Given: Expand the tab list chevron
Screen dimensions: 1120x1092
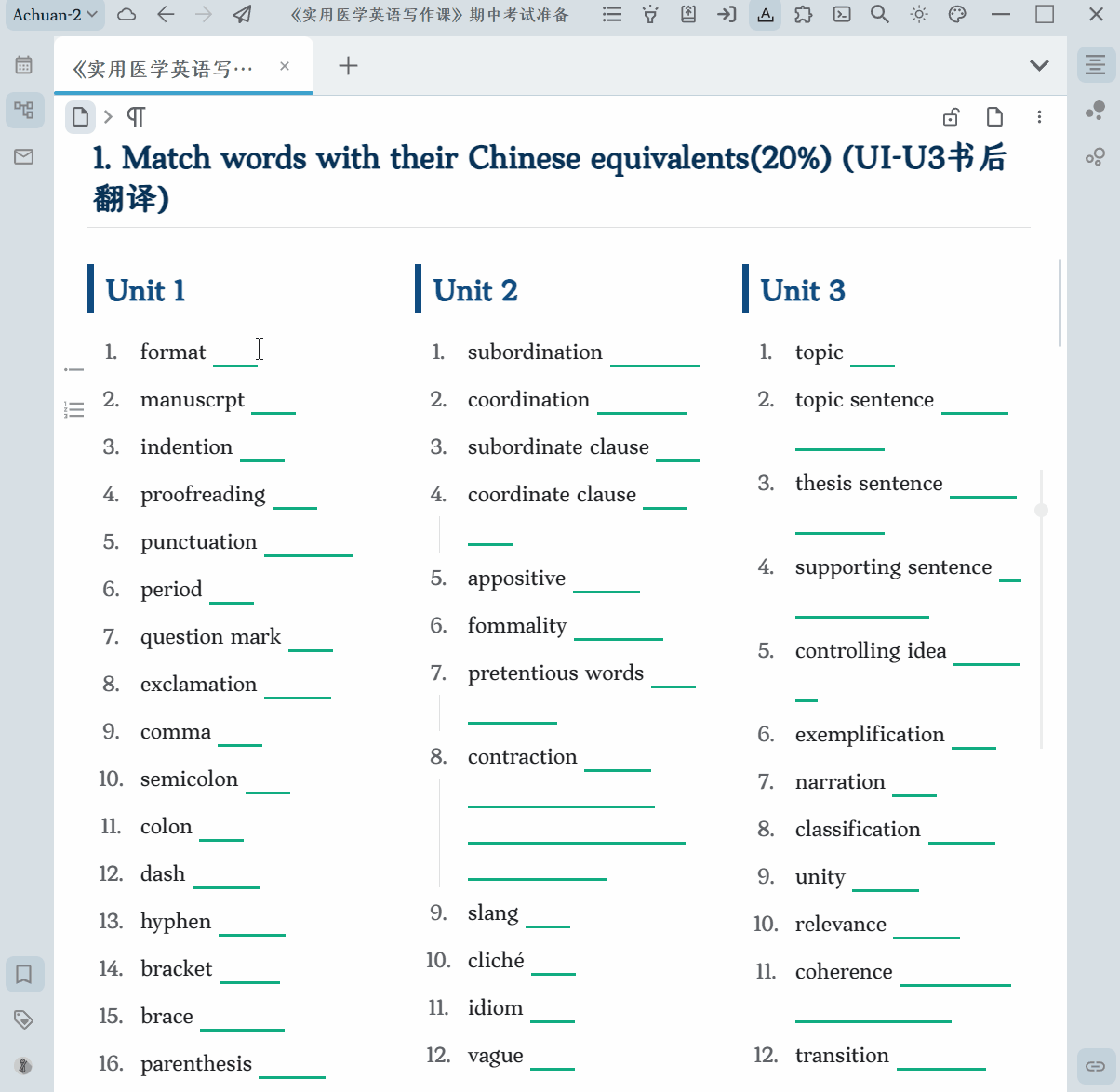Looking at the screenshot, I should (1040, 65).
